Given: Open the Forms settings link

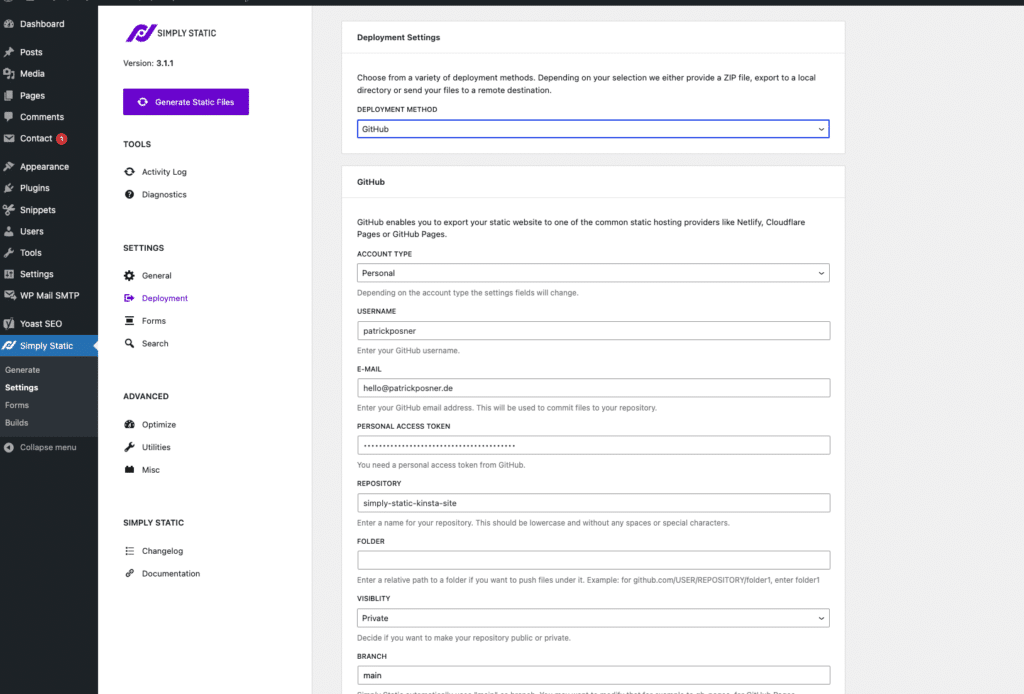Looking at the screenshot, I should pyautogui.click(x=153, y=321).
